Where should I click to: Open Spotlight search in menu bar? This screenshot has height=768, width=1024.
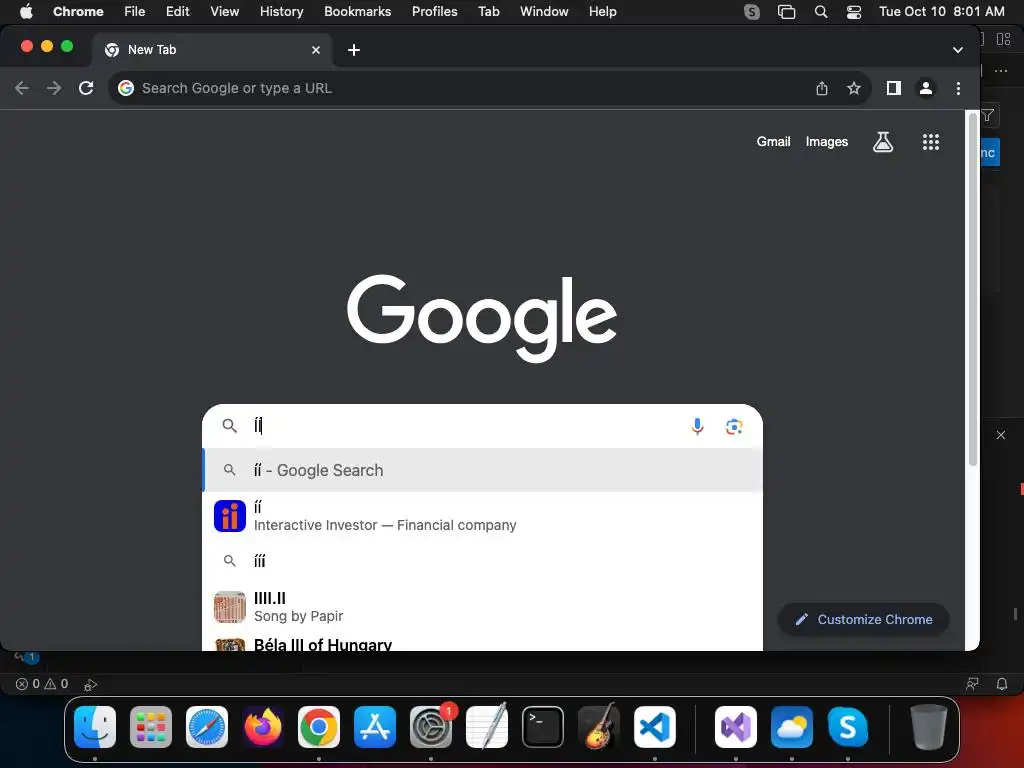[821, 12]
